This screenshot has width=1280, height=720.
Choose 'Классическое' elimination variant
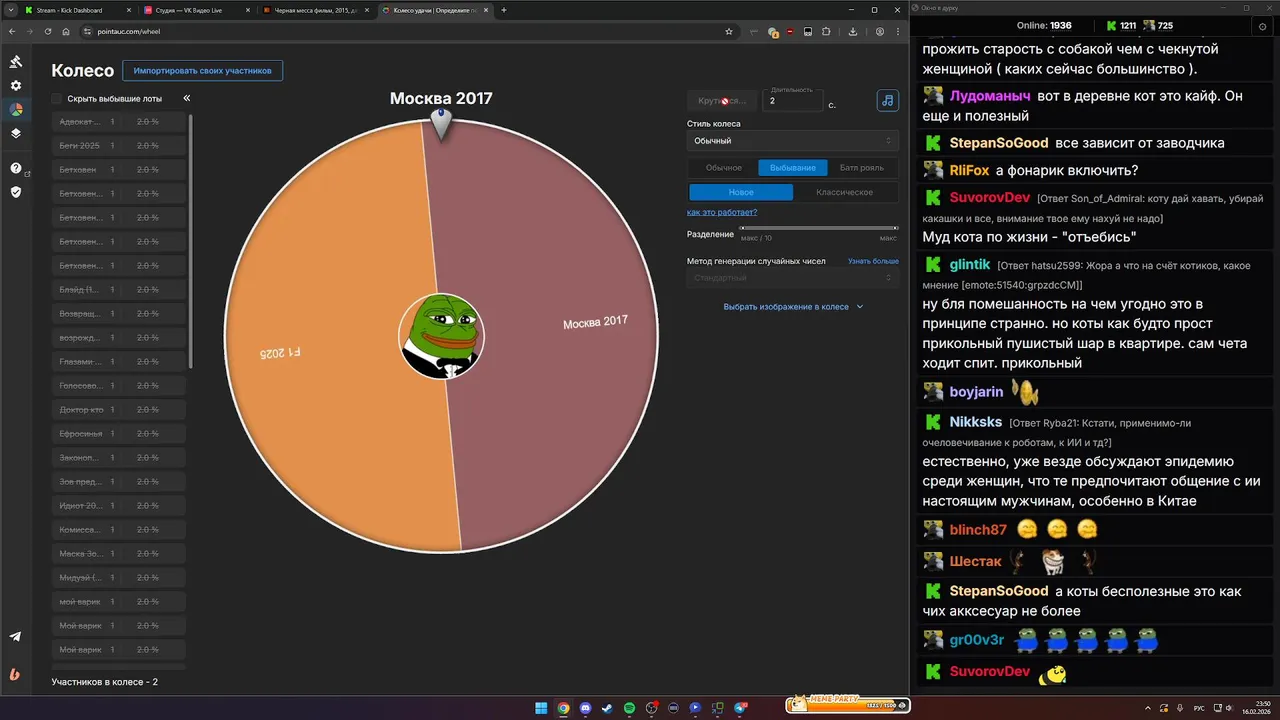pyautogui.click(x=845, y=192)
